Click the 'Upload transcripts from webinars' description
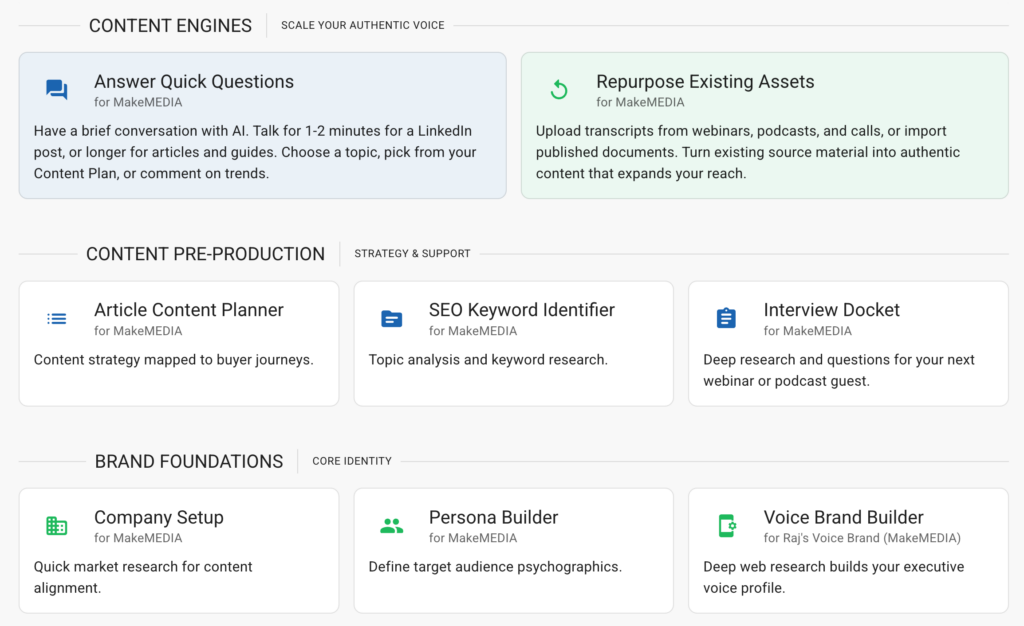This screenshot has height=626, width=1024. click(x=748, y=152)
